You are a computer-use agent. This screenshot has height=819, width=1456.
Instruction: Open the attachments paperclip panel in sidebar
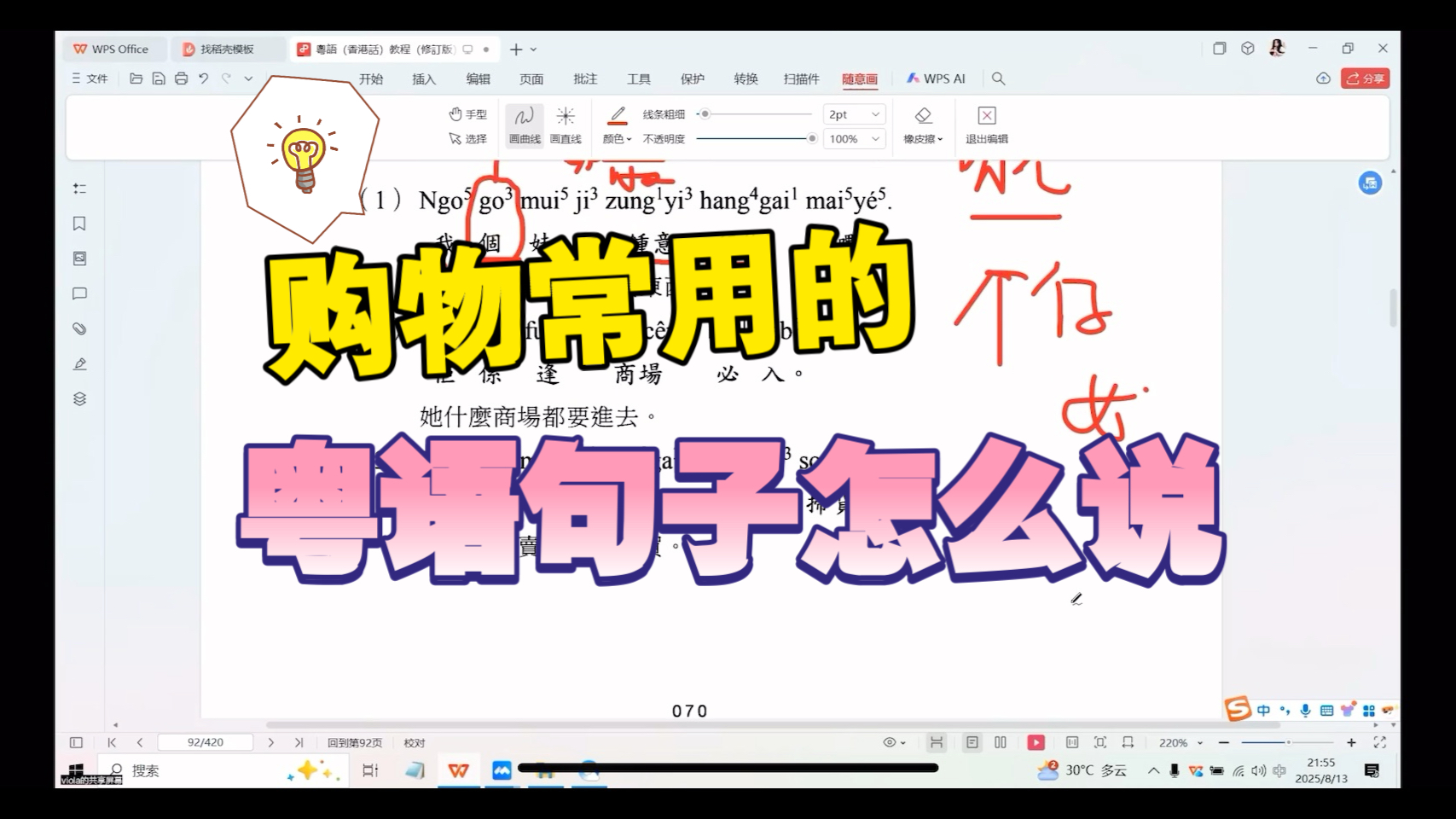pyautogui.click(x=79, y=328)
